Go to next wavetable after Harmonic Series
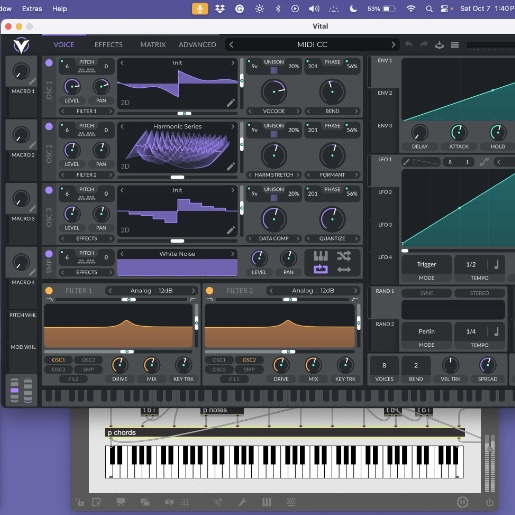Image resolution: width=515 pixels, height=515 pixels. point(233,126)
